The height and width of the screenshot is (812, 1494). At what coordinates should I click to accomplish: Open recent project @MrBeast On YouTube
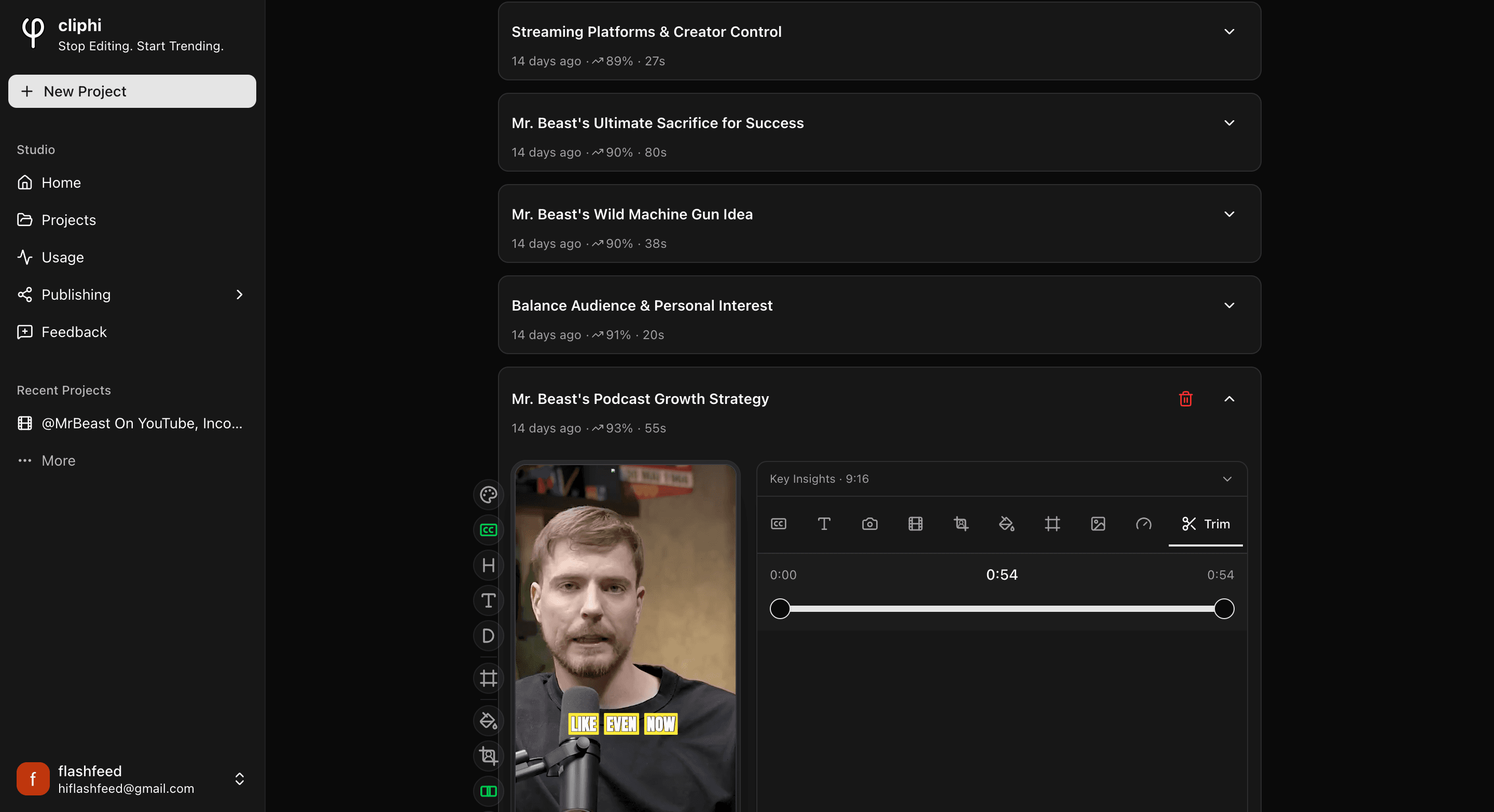[132, 423]
